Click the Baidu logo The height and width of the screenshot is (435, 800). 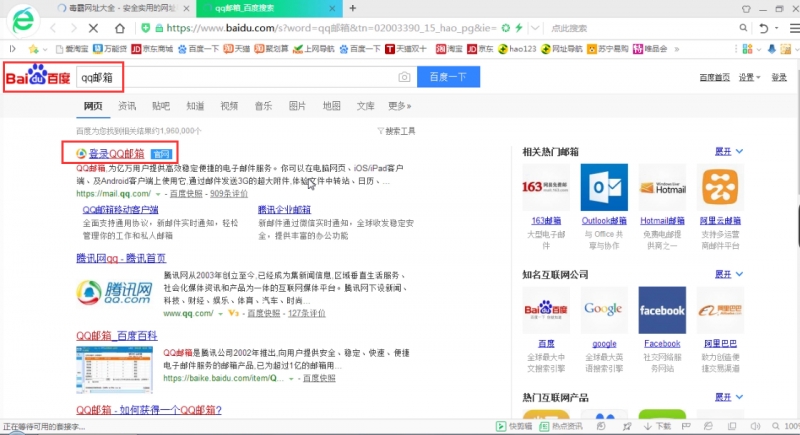coord(38,77)
